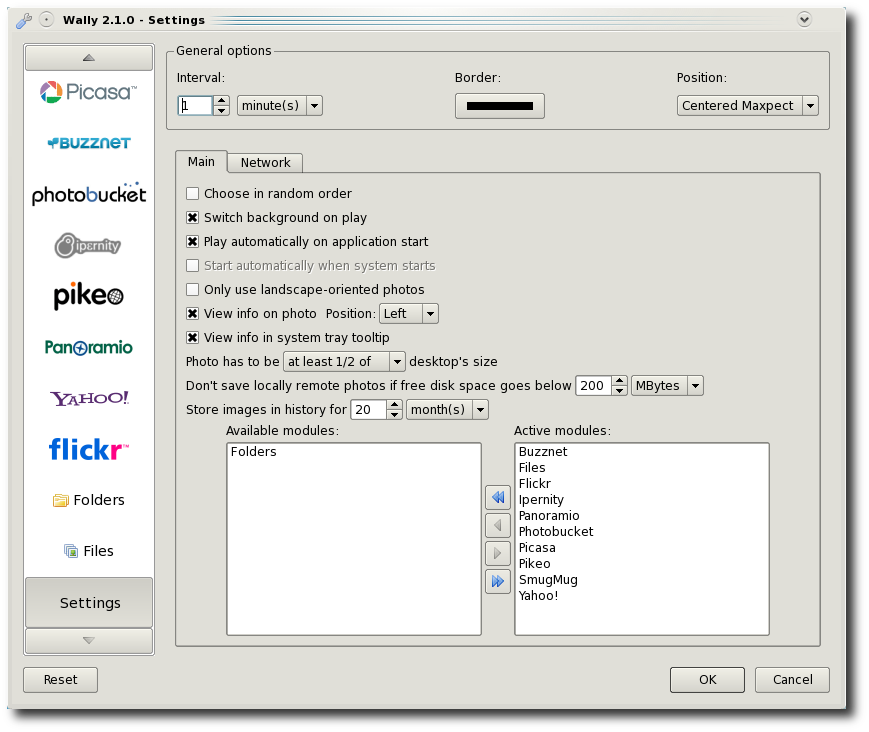Click the history 20 input field
This screenshot has width=869, height=732.
(368, 409)
